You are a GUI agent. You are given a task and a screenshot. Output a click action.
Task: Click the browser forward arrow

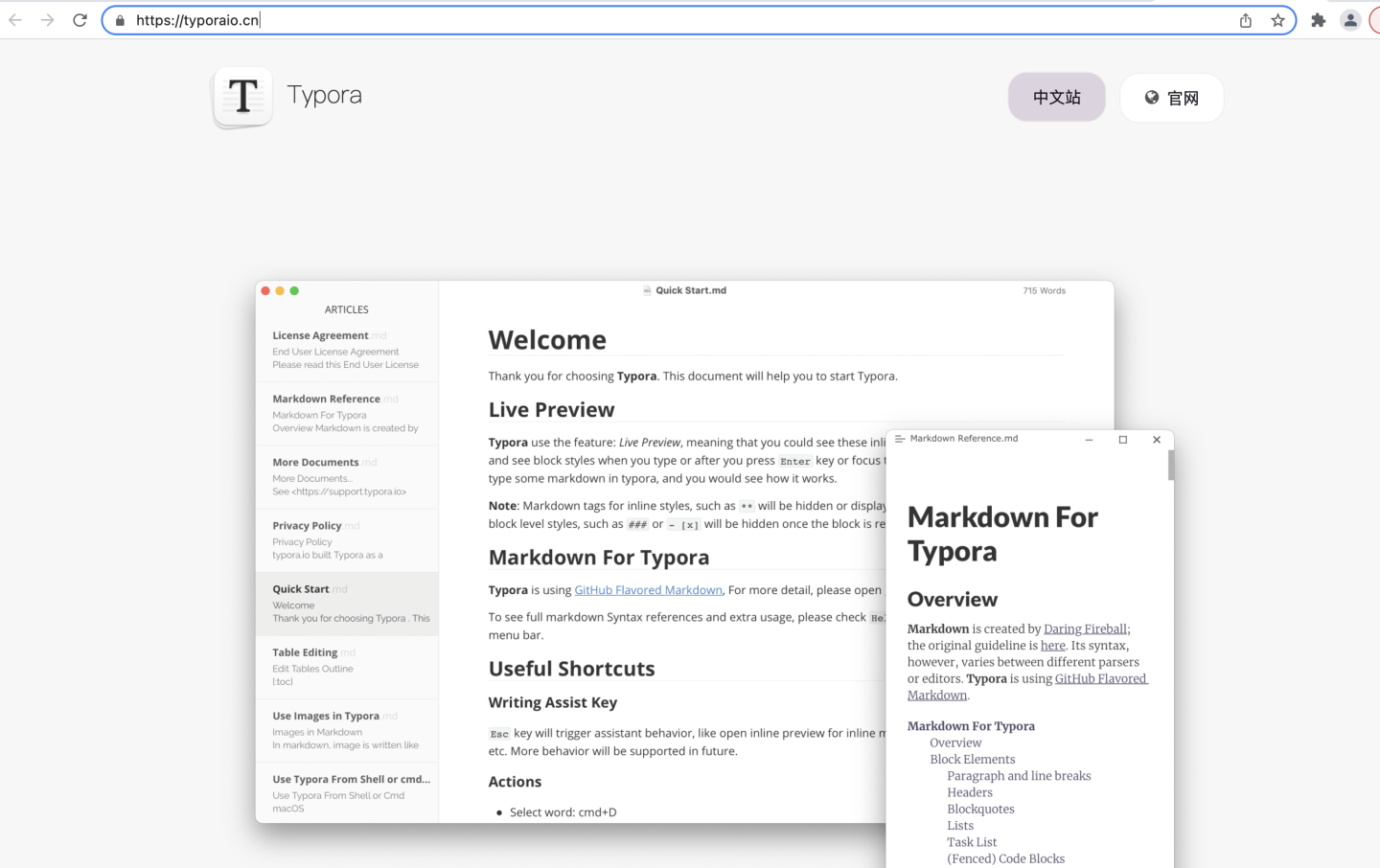(47, 20)
